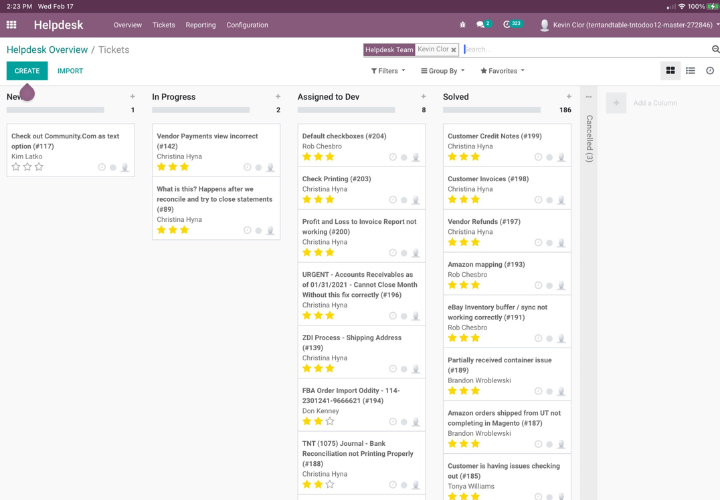Open the Favorites dropdown
This screenshot has width=720, height=500.
(x=502, y=71)
